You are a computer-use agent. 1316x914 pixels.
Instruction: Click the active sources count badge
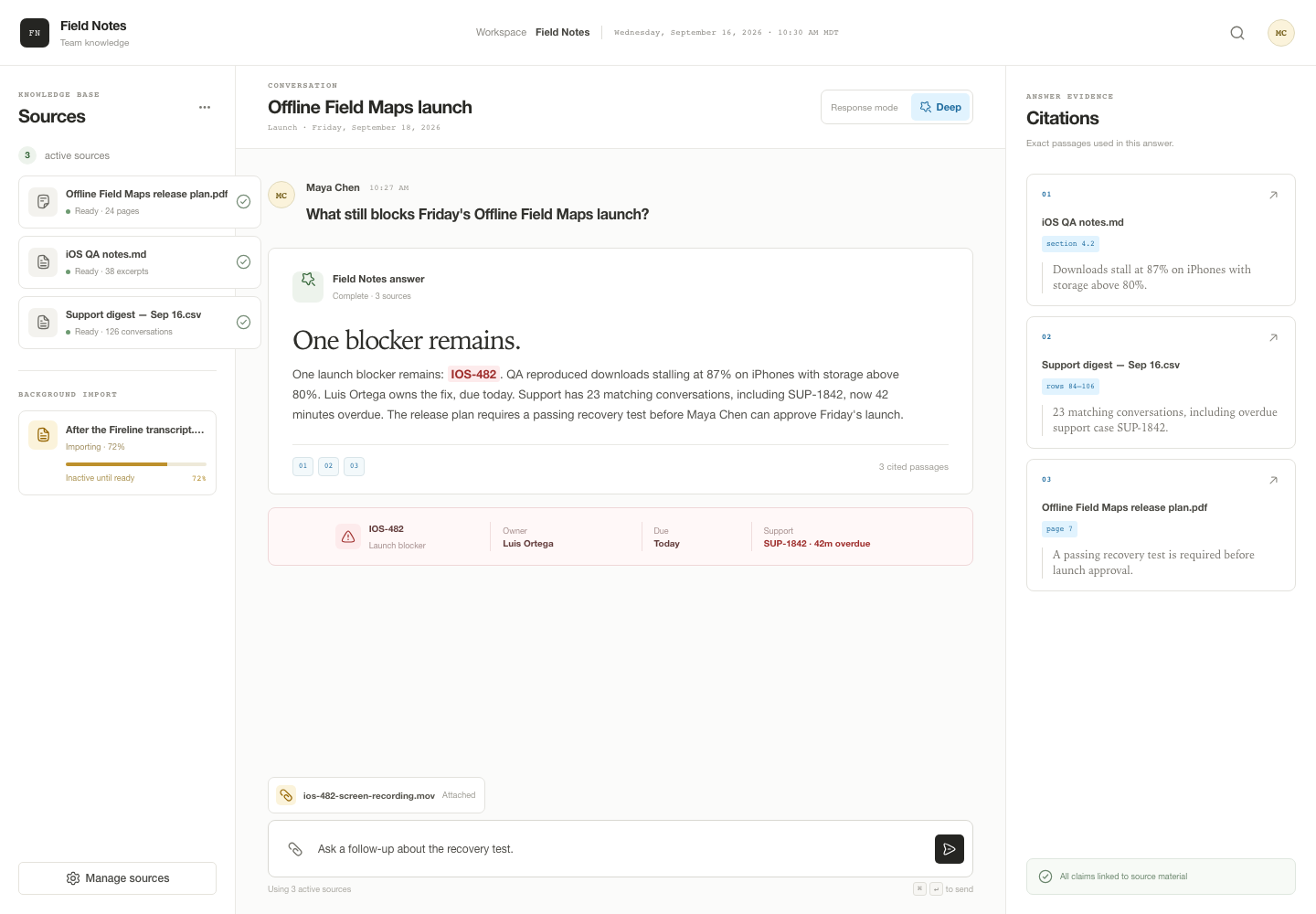pos(27,155)
